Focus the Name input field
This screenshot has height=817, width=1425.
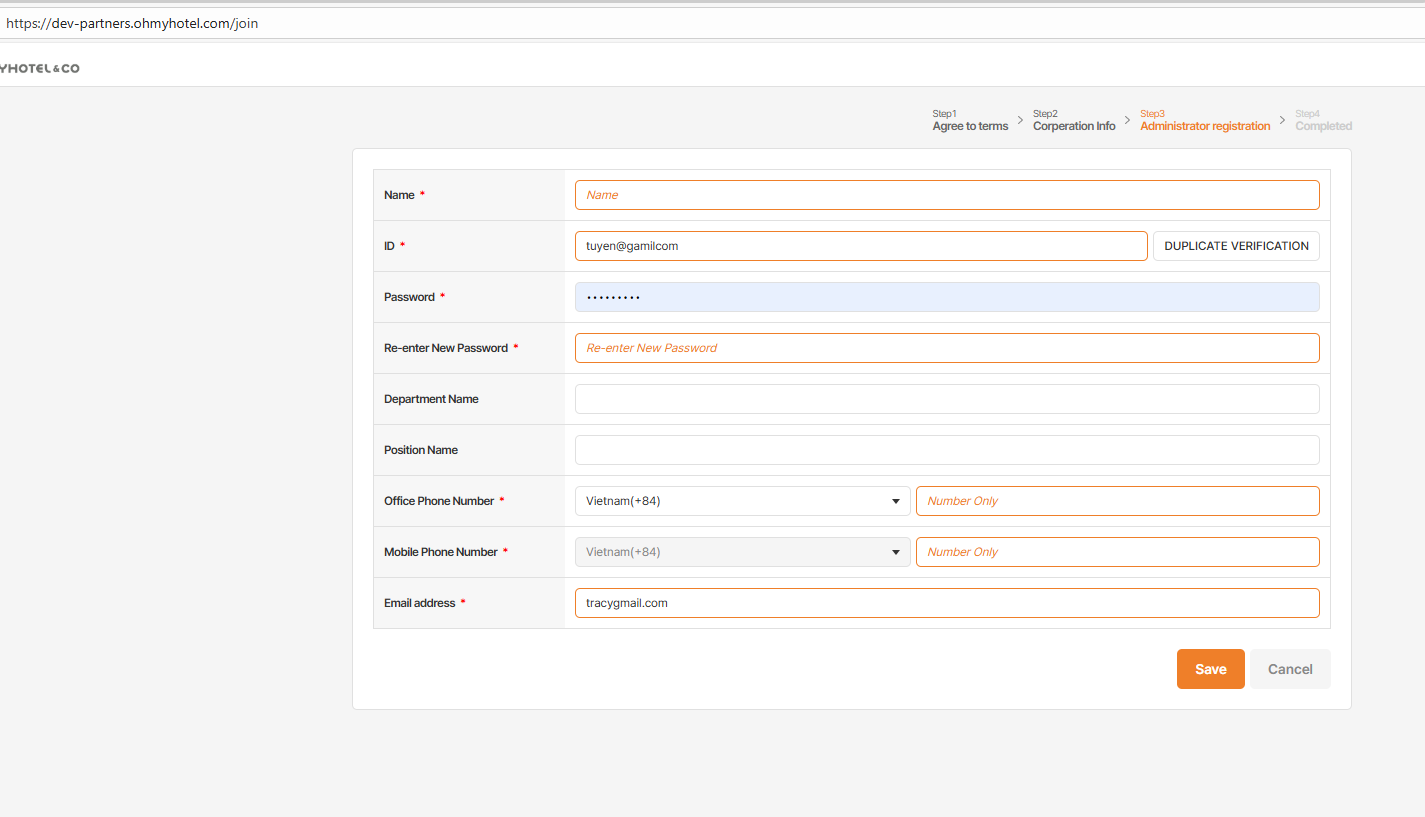click(946, 195)
